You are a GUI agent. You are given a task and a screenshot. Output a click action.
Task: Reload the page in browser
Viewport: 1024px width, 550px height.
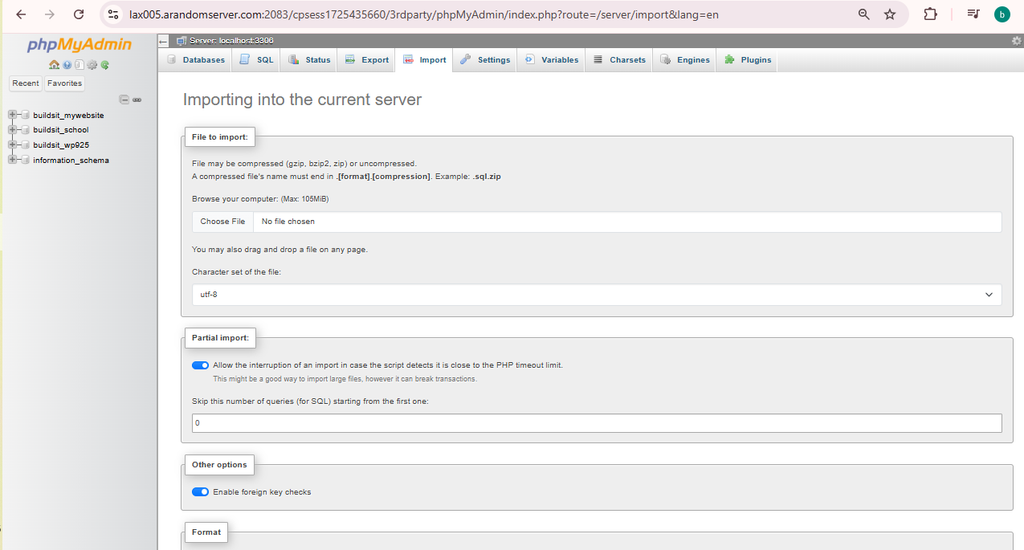coord(78,14)
